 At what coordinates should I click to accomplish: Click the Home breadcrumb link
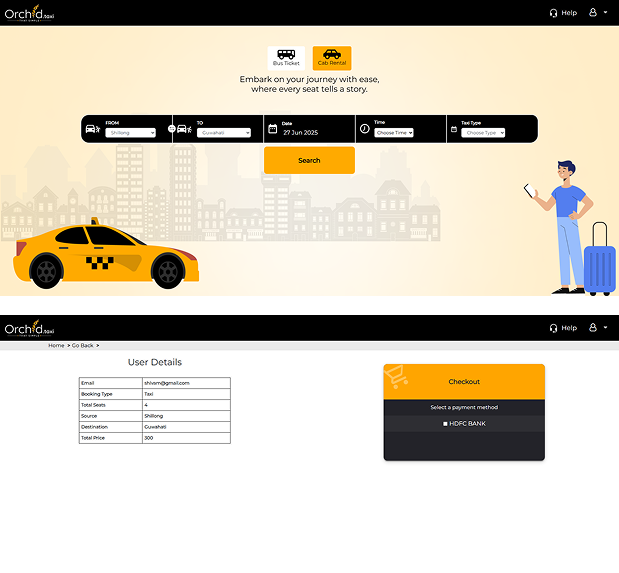click(x=56, y=345)
